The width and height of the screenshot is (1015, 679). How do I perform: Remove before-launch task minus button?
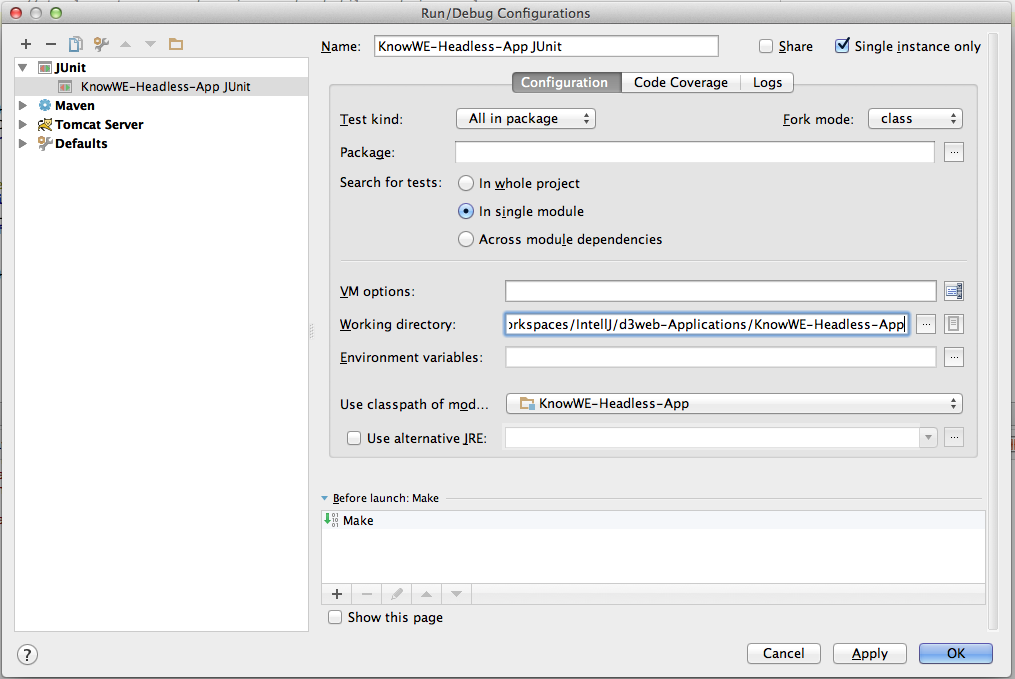(366, 594)
